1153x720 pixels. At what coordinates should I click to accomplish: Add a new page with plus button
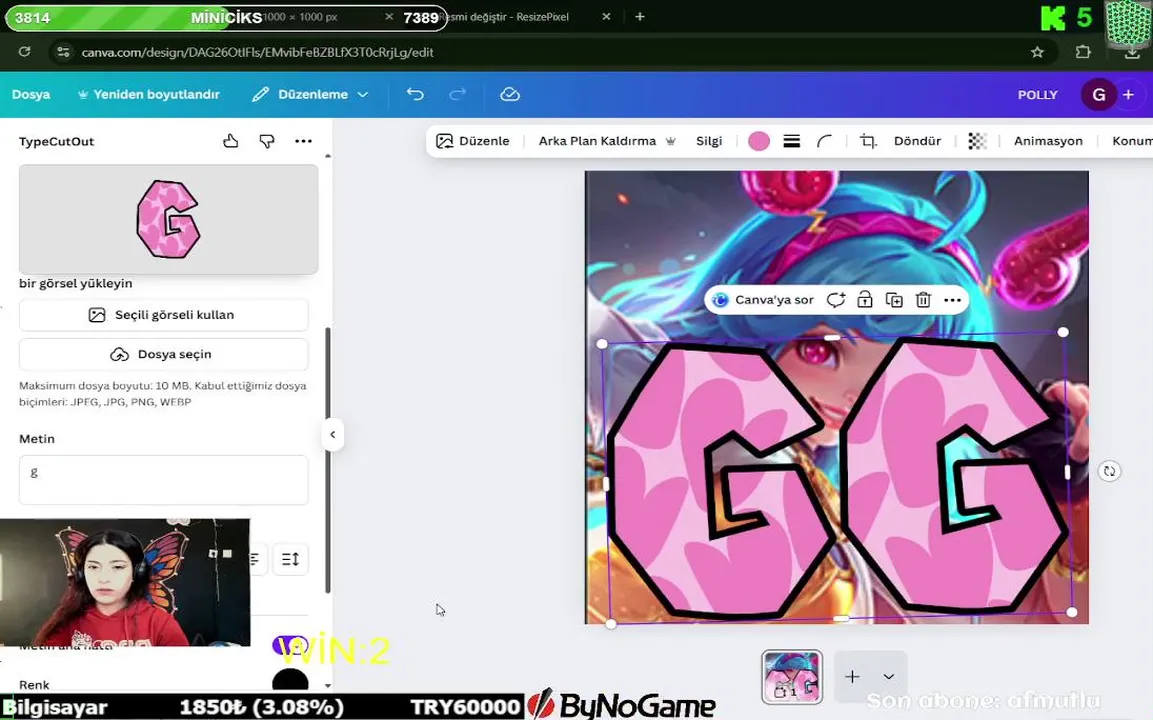[x=852, y=677]
